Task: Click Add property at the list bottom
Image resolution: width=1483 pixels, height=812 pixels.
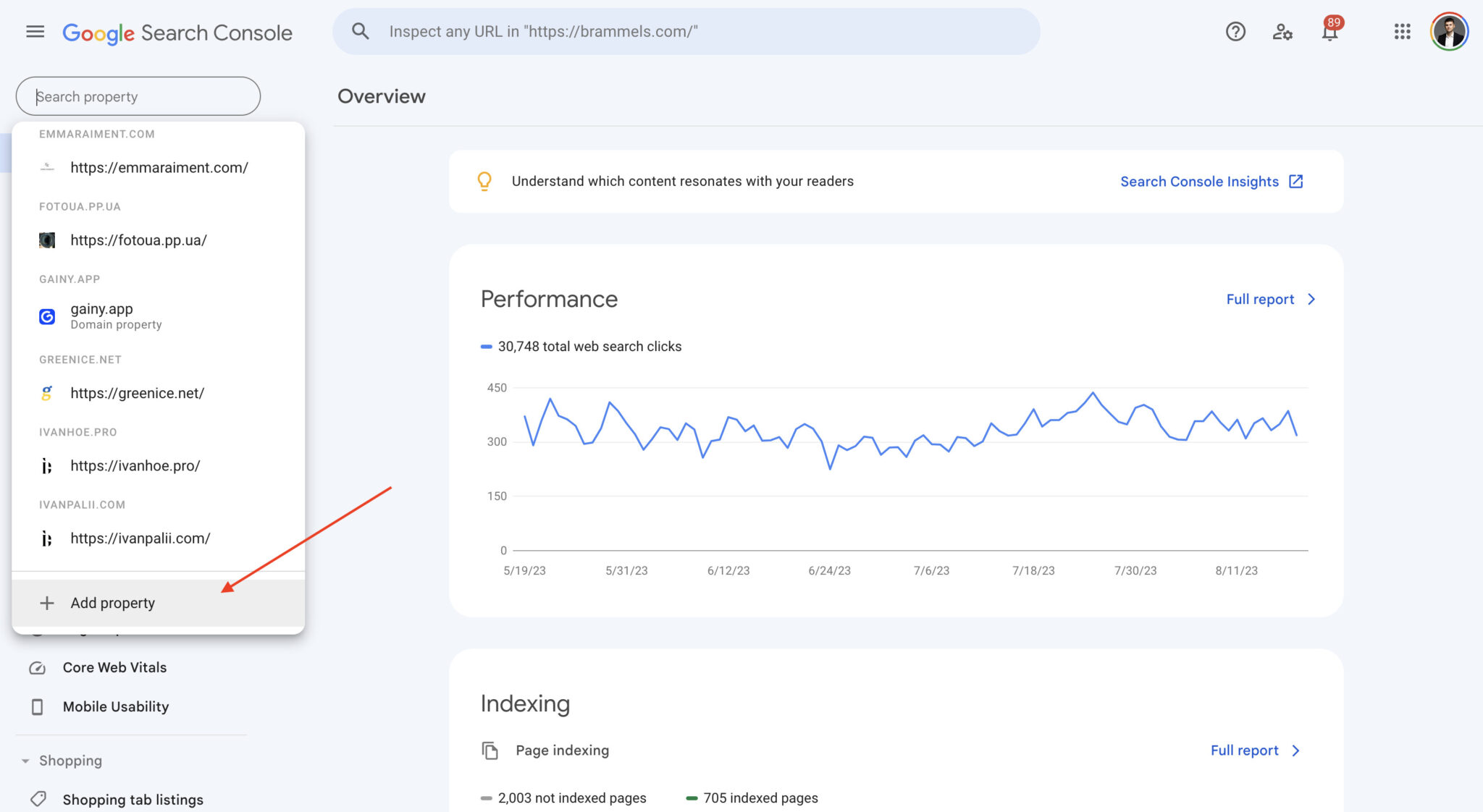Action: 112,602
